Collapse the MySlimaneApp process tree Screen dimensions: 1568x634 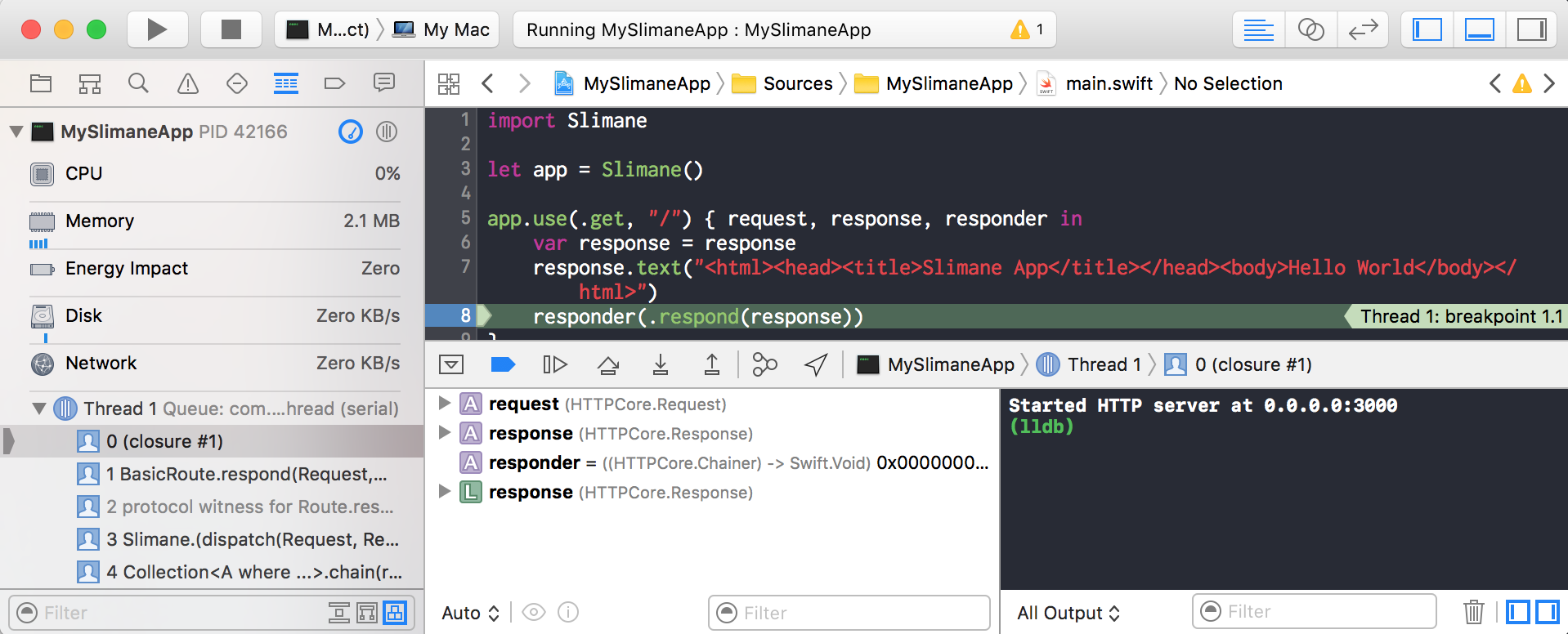(x=16, y=132)
